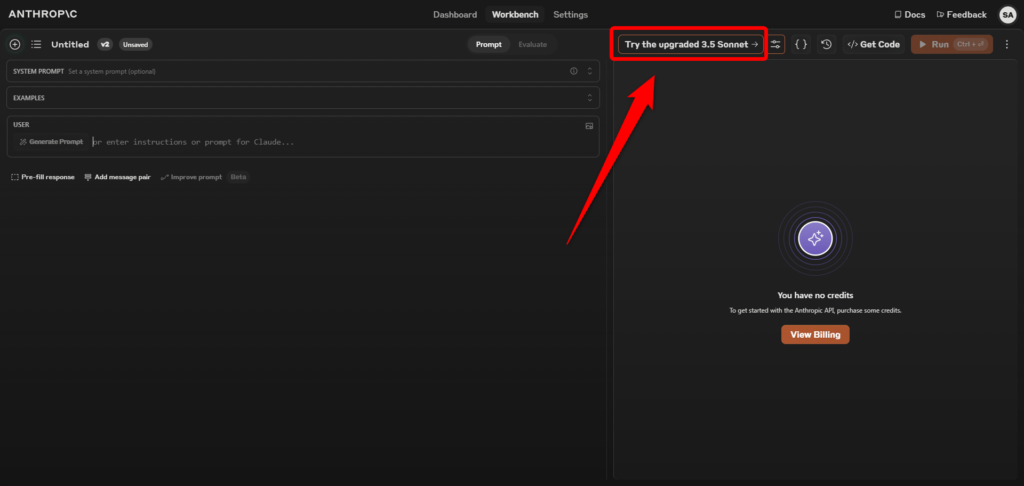Open the model settings sliders icon
Screen dimensions: 1024x486
click(775, 44)
